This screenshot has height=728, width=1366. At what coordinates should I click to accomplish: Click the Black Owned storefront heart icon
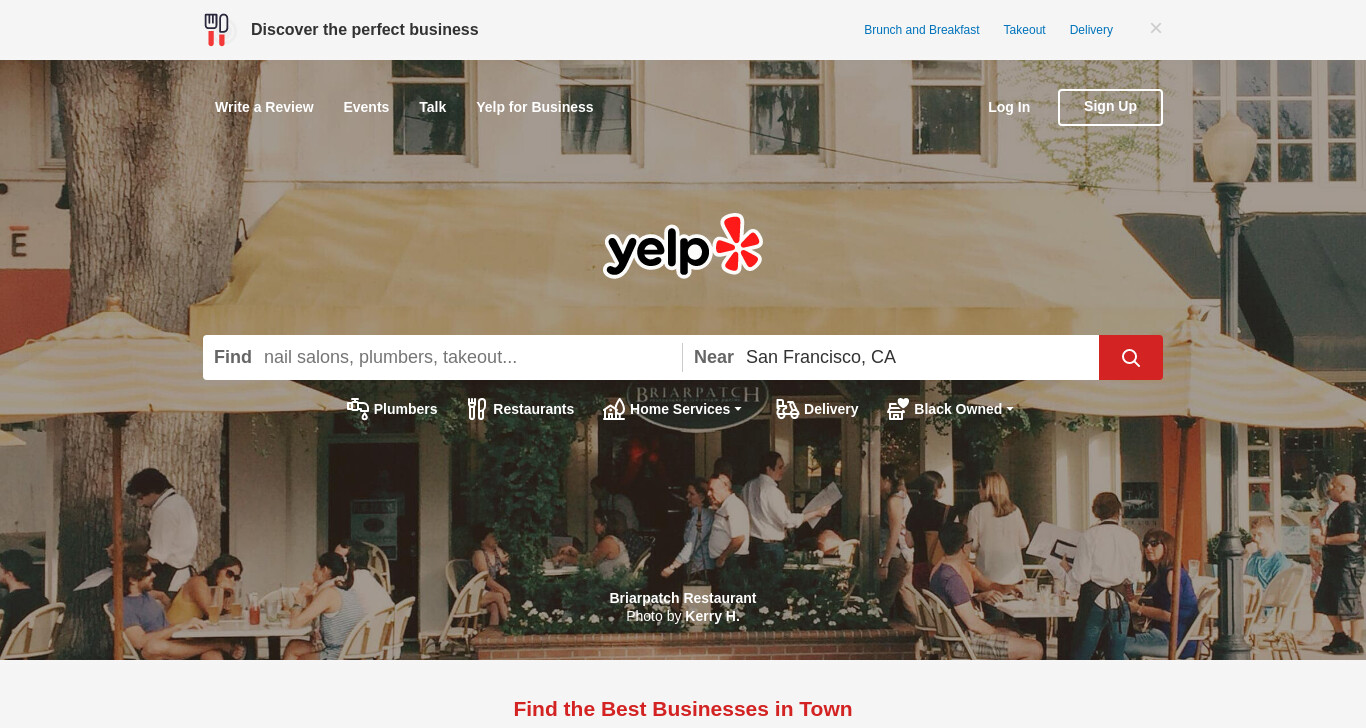point(898,409)
